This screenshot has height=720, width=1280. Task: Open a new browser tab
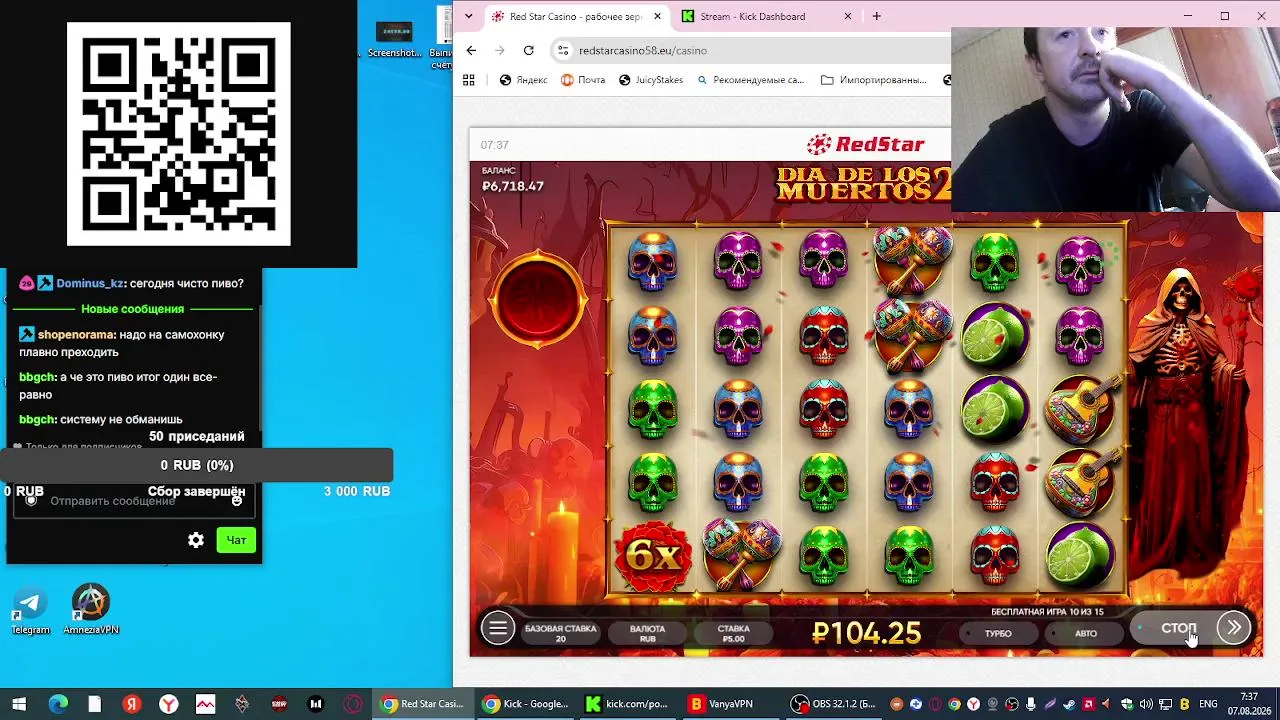tap(877, 16)
